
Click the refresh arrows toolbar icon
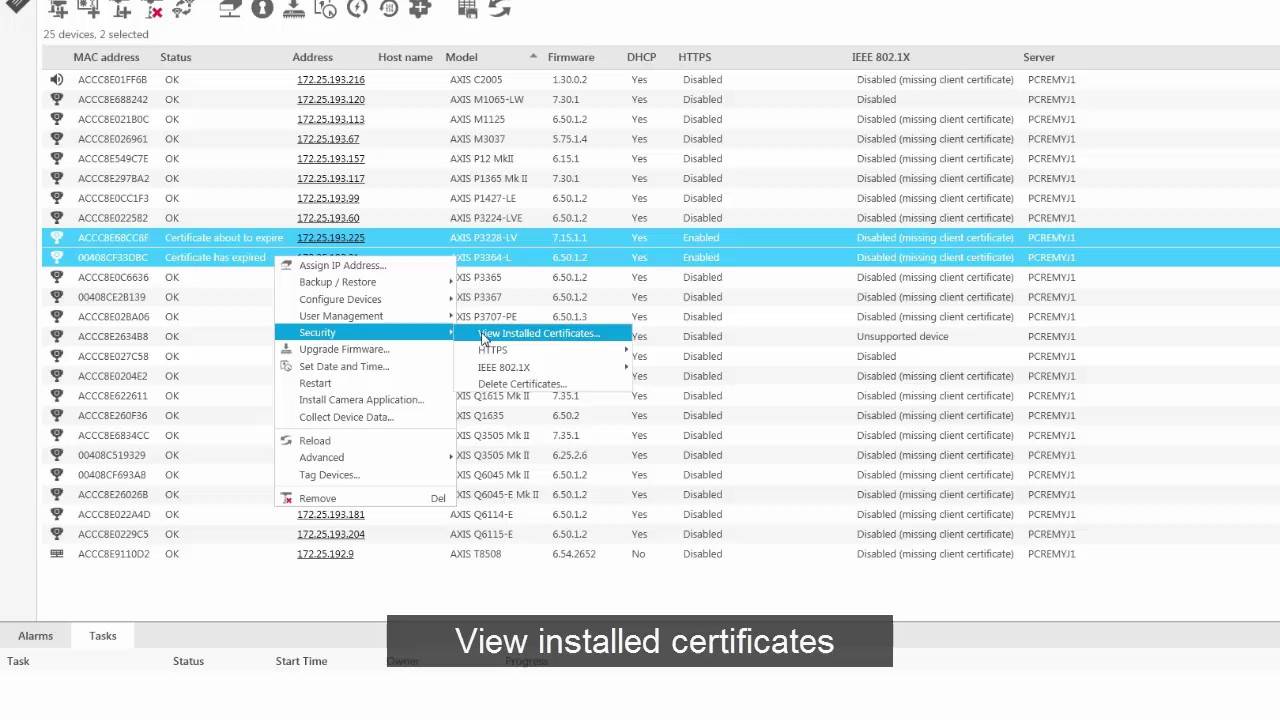pyautogui.click(x=499, y=9)
